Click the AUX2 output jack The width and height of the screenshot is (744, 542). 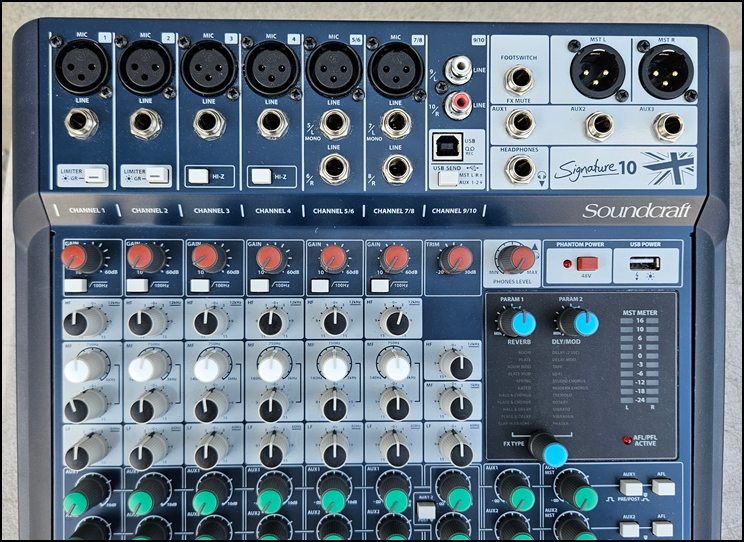click(599, 126)
